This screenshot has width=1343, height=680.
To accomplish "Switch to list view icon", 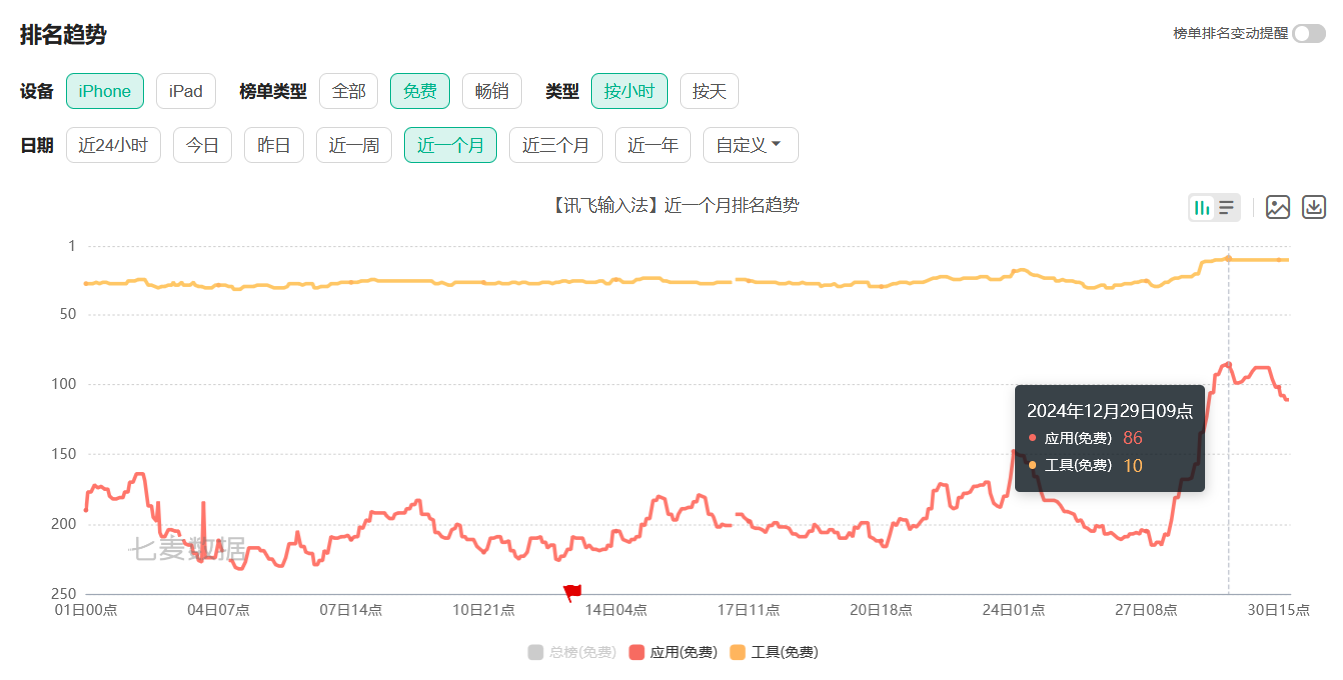I will tap(1227, 208).
